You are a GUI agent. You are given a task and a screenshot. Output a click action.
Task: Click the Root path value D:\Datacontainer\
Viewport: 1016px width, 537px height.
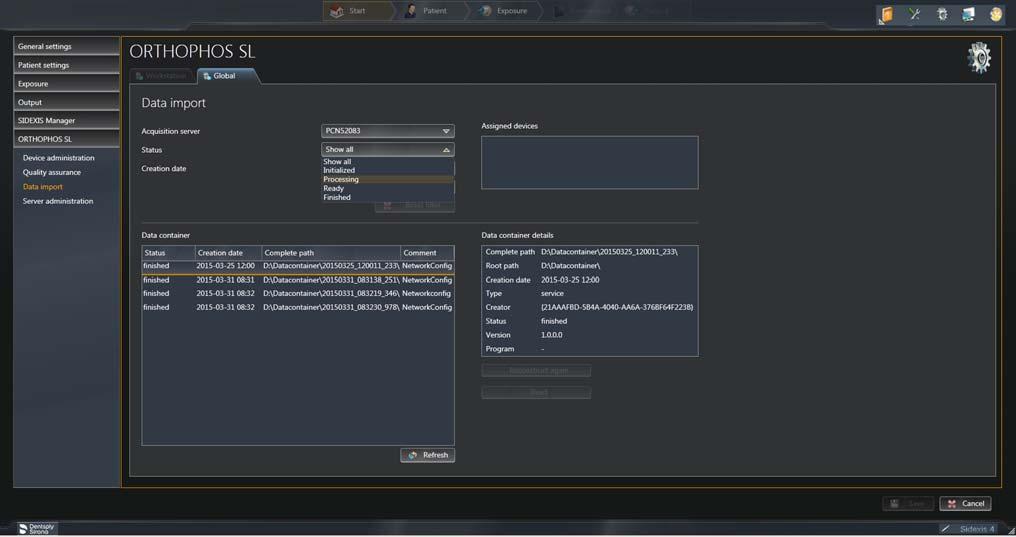click(x=570, y=266)
